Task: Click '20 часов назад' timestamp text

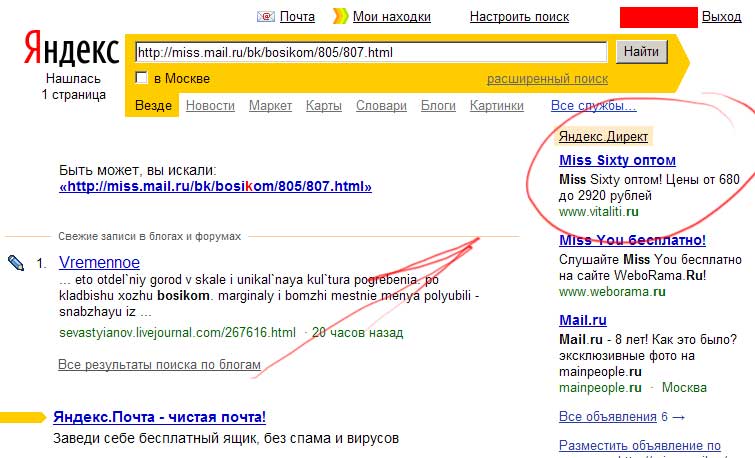Action: 357,332
